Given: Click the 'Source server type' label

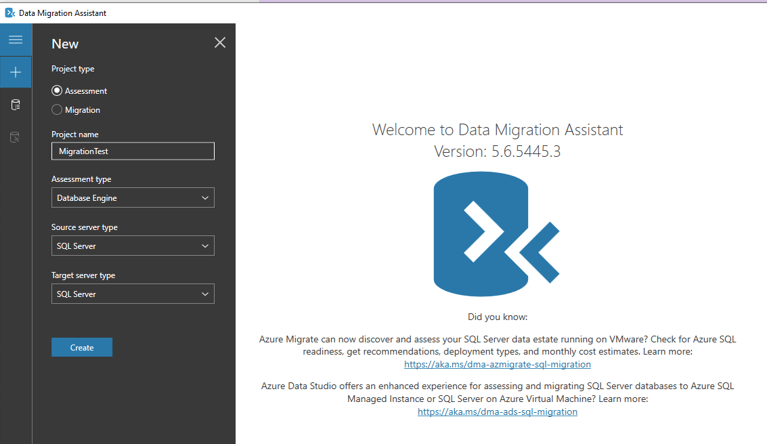Looking at the screenshot, I should coord(84,227).
